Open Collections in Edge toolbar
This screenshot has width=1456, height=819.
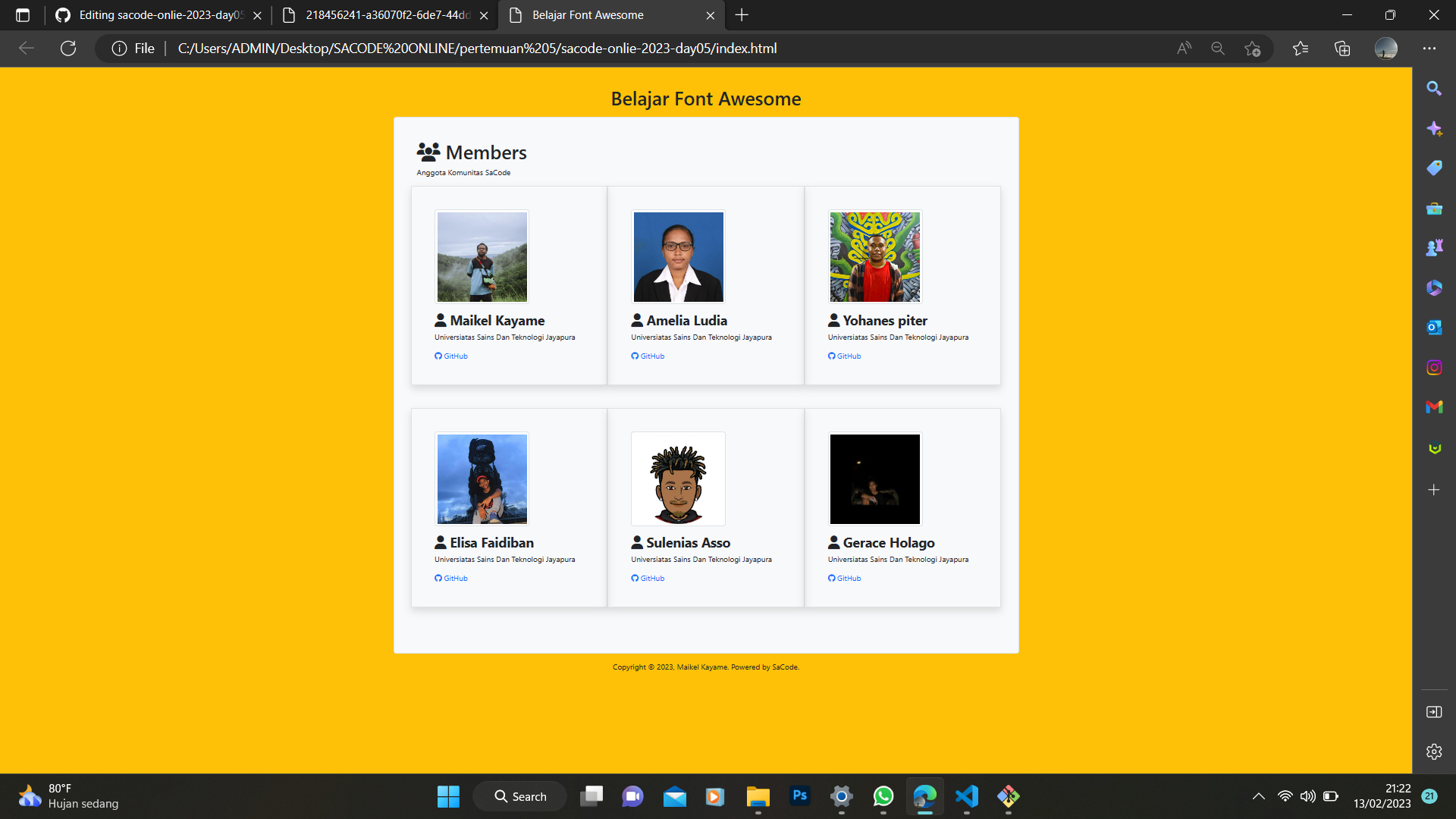1342,48
